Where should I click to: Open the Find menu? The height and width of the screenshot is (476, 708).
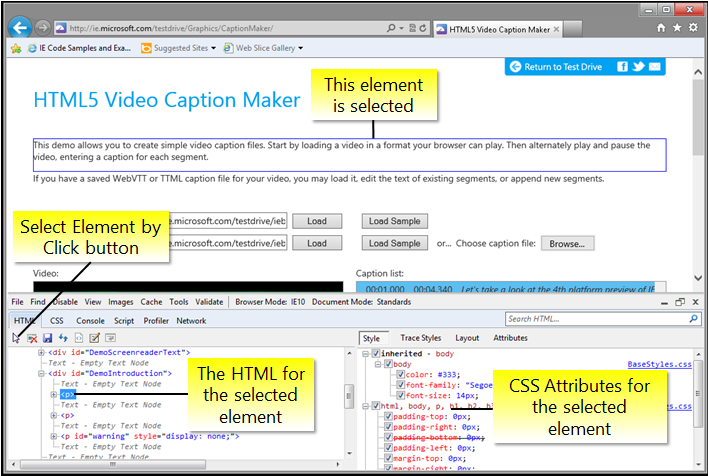click(38, 302)
